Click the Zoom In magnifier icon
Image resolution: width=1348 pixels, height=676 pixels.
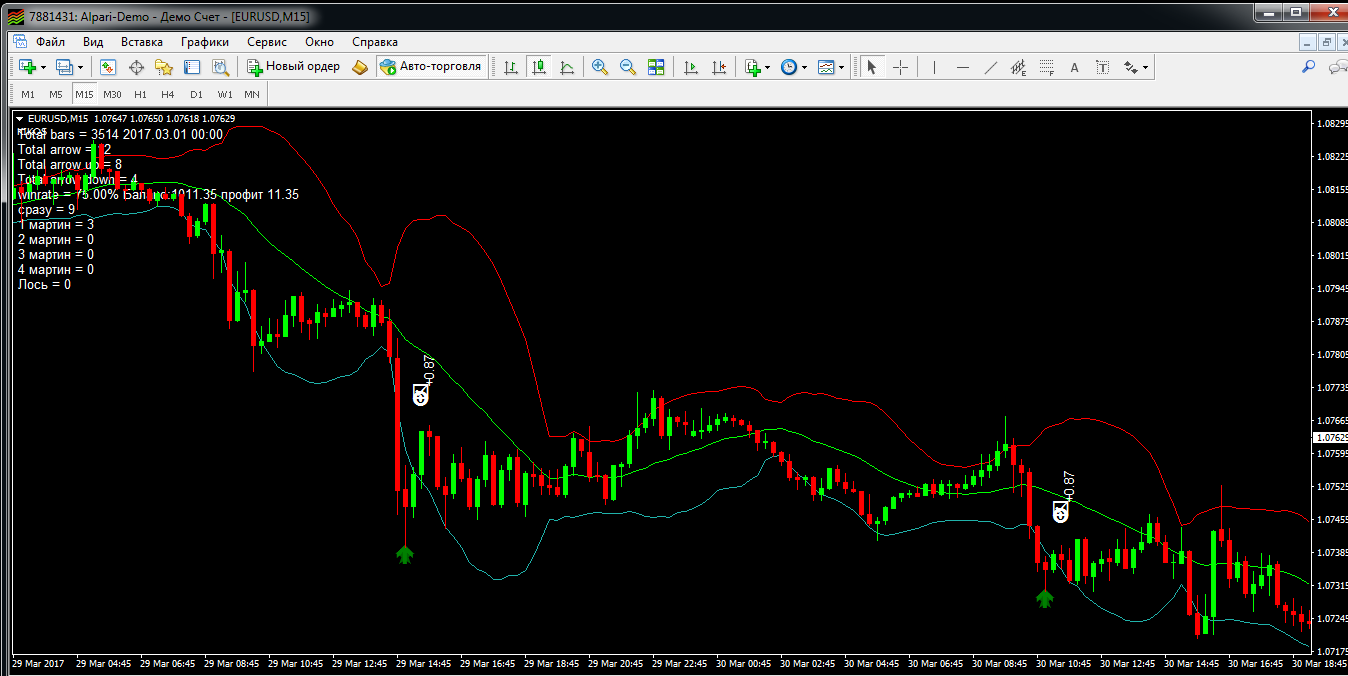coord(600,67)
